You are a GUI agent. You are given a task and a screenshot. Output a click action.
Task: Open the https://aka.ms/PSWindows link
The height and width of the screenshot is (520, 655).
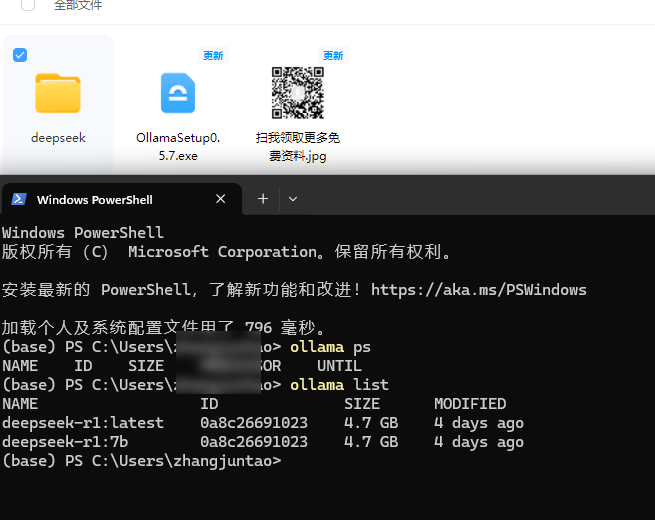click(479, 290)
